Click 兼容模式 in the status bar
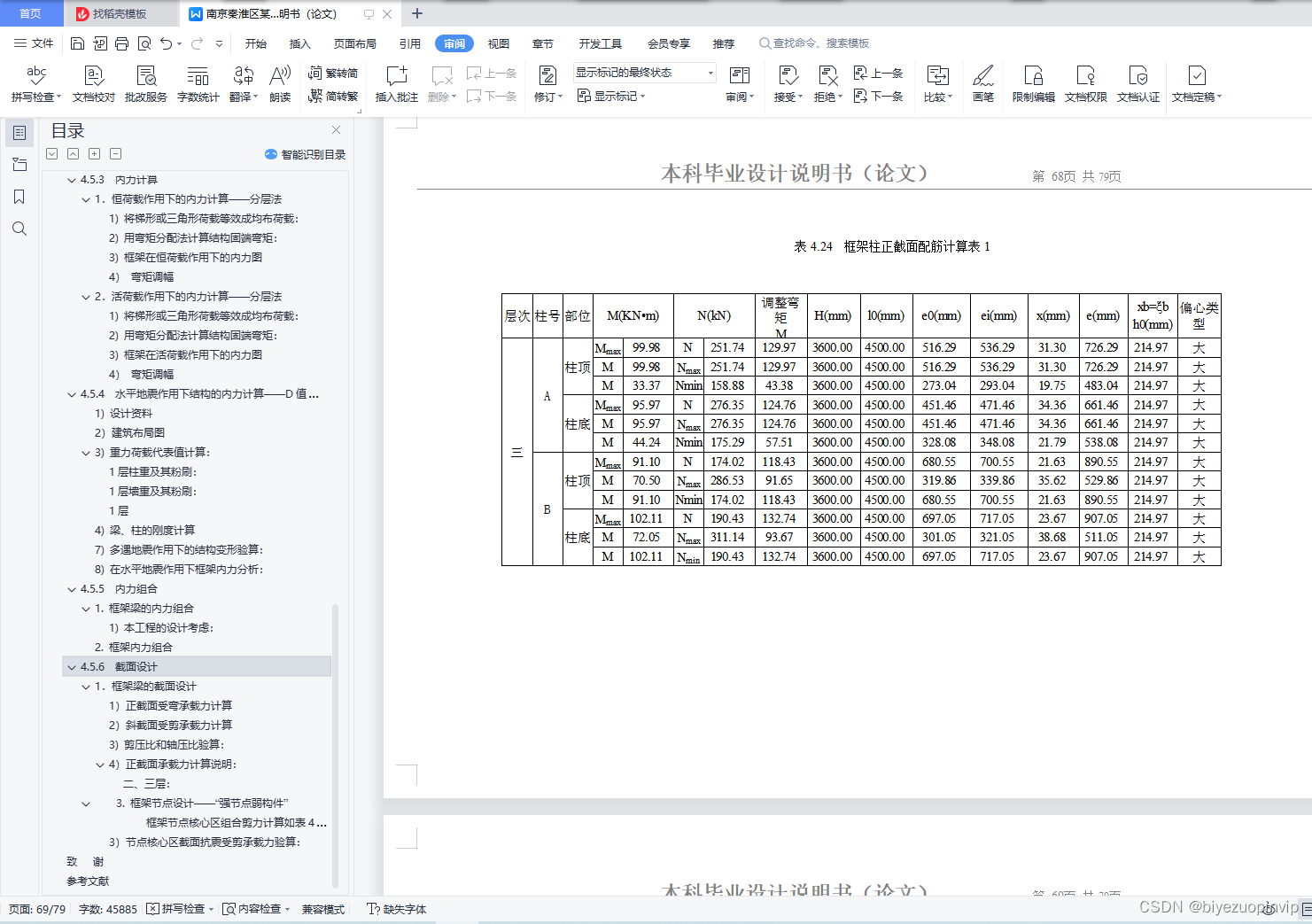This screenshot has width=1312, height=924. 323,909
